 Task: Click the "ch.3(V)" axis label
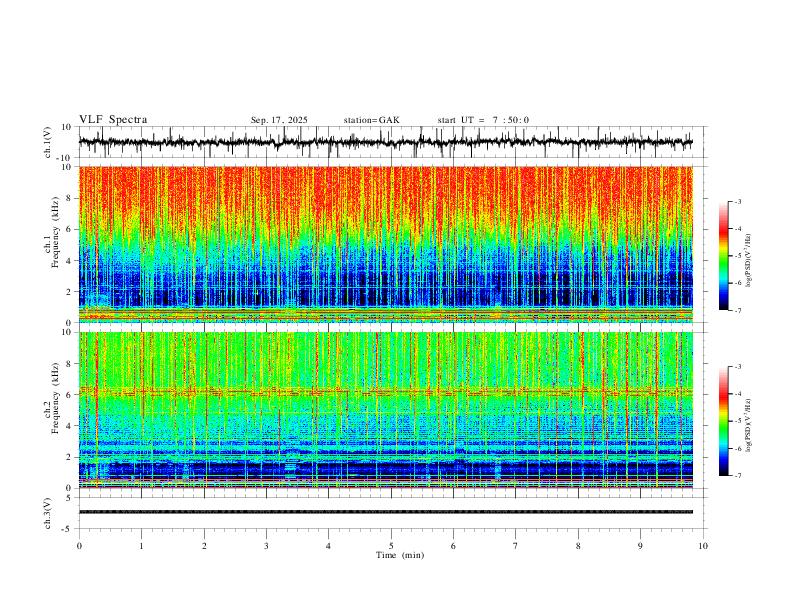click(48, 513)
